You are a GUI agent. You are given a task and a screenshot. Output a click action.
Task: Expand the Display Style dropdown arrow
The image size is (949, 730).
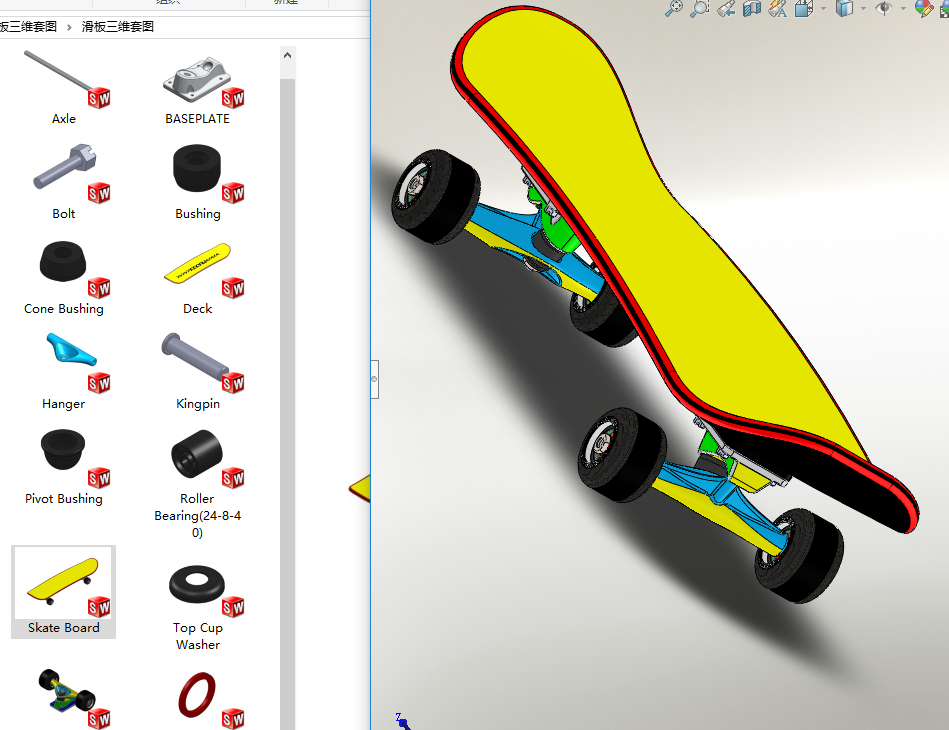pos(864,8)
